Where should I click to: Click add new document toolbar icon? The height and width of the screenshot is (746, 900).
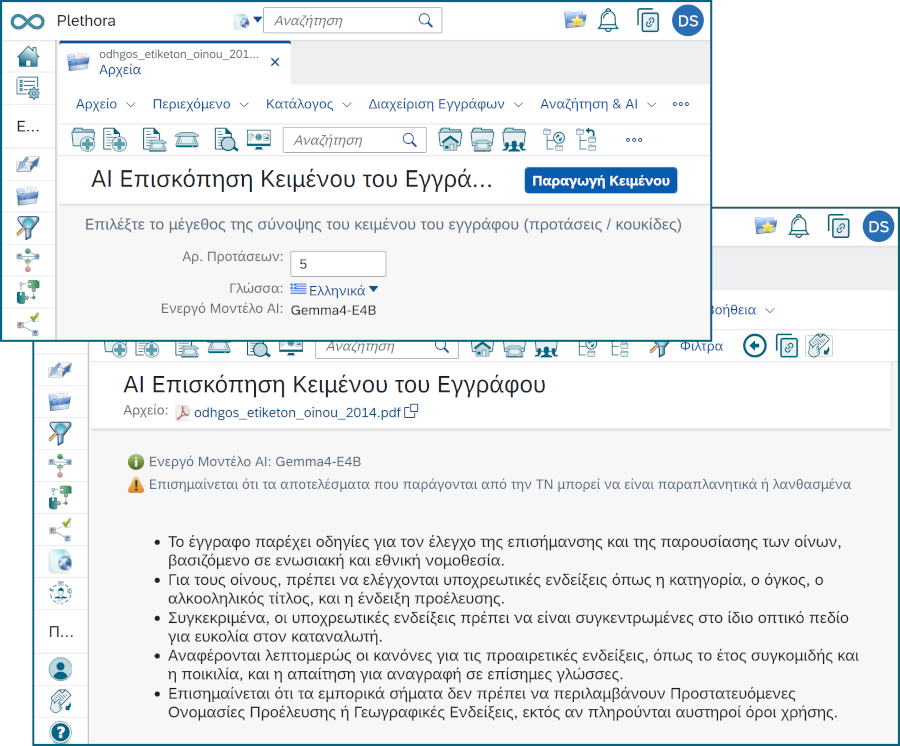115,139
